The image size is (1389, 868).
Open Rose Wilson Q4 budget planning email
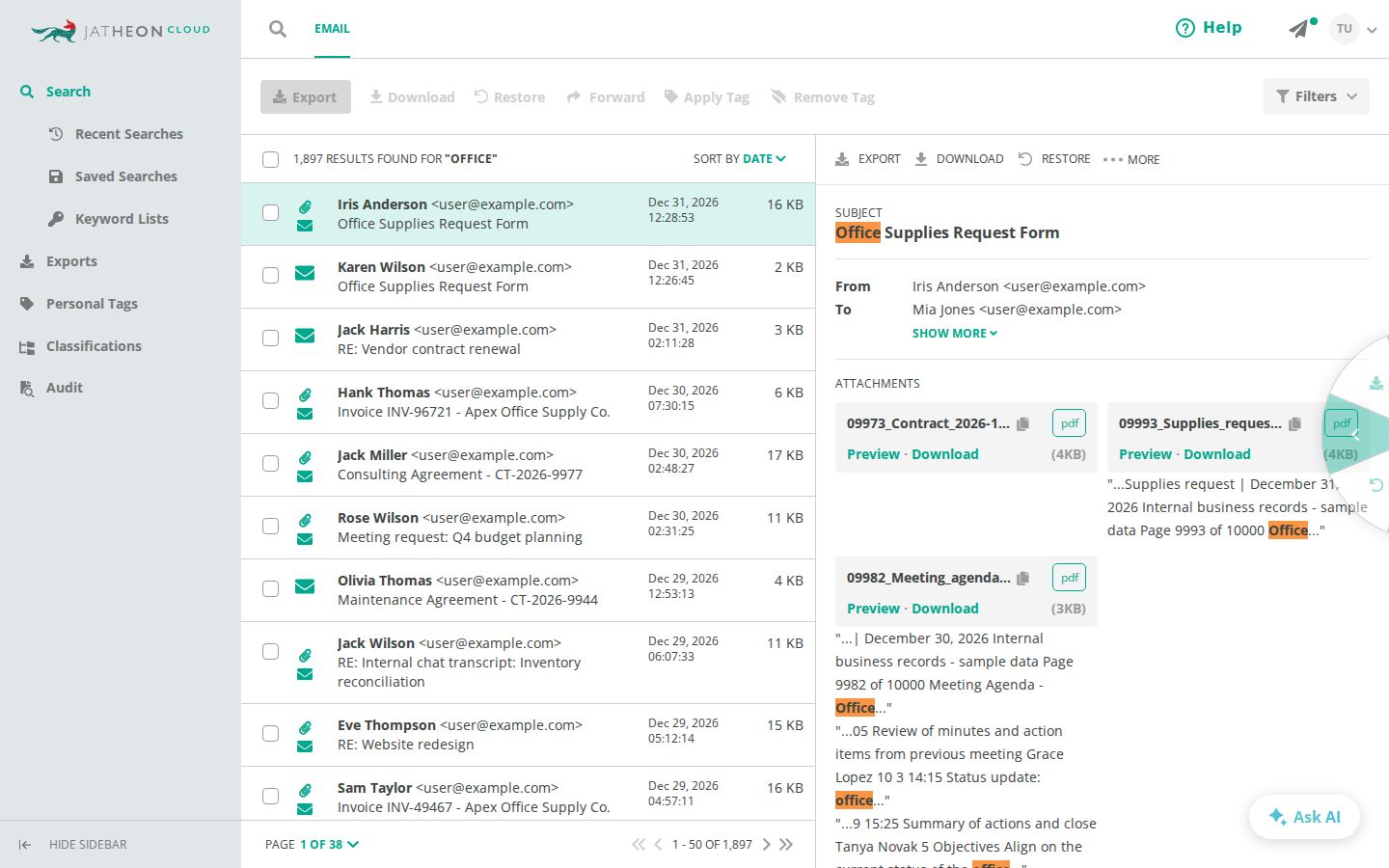point(528,528)
